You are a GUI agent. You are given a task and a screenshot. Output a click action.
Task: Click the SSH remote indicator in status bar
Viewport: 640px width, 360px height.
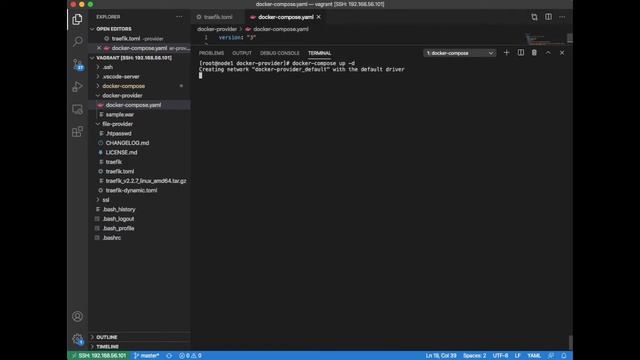coord(99,356)
